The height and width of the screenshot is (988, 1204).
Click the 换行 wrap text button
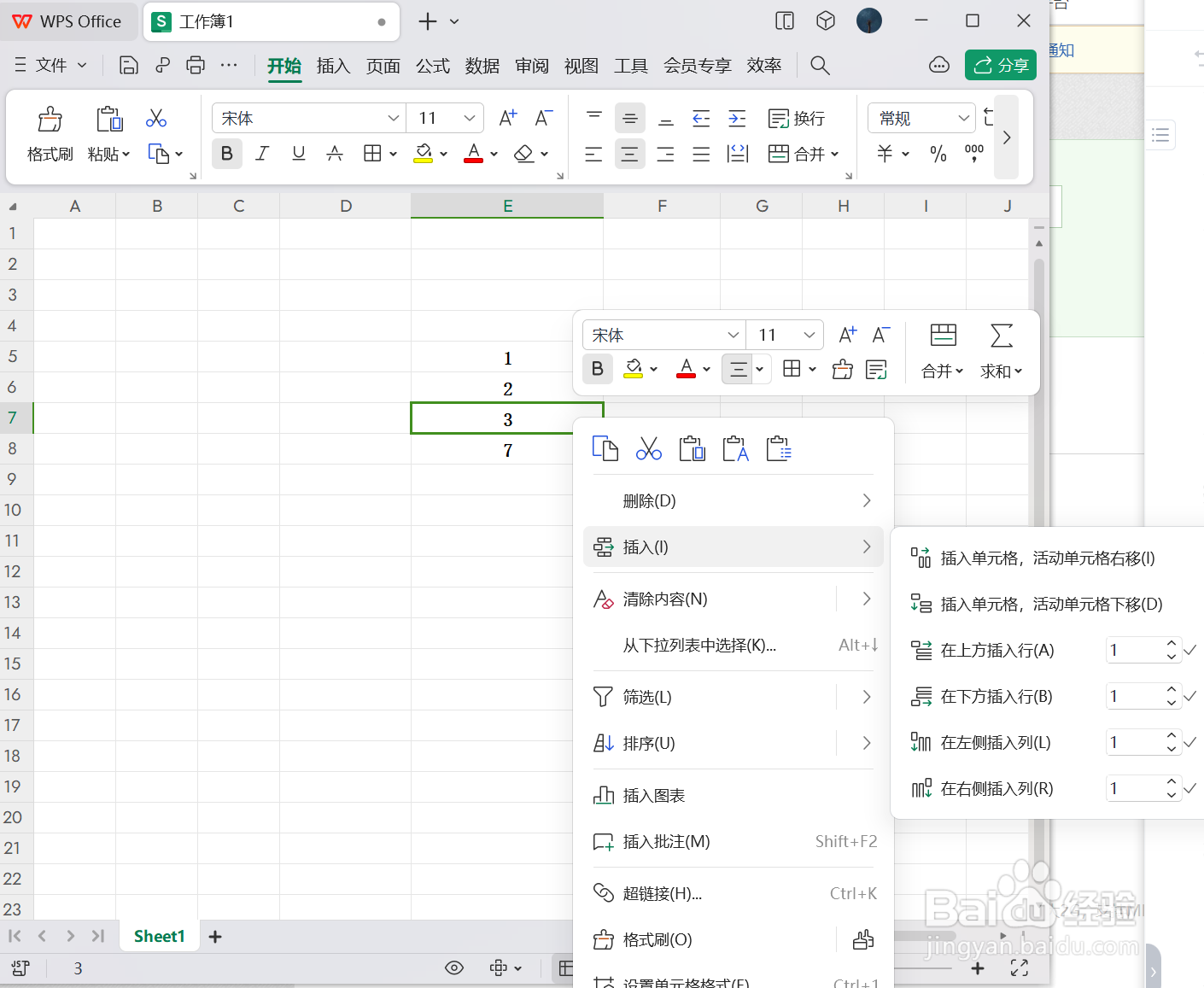pos(797,118)
